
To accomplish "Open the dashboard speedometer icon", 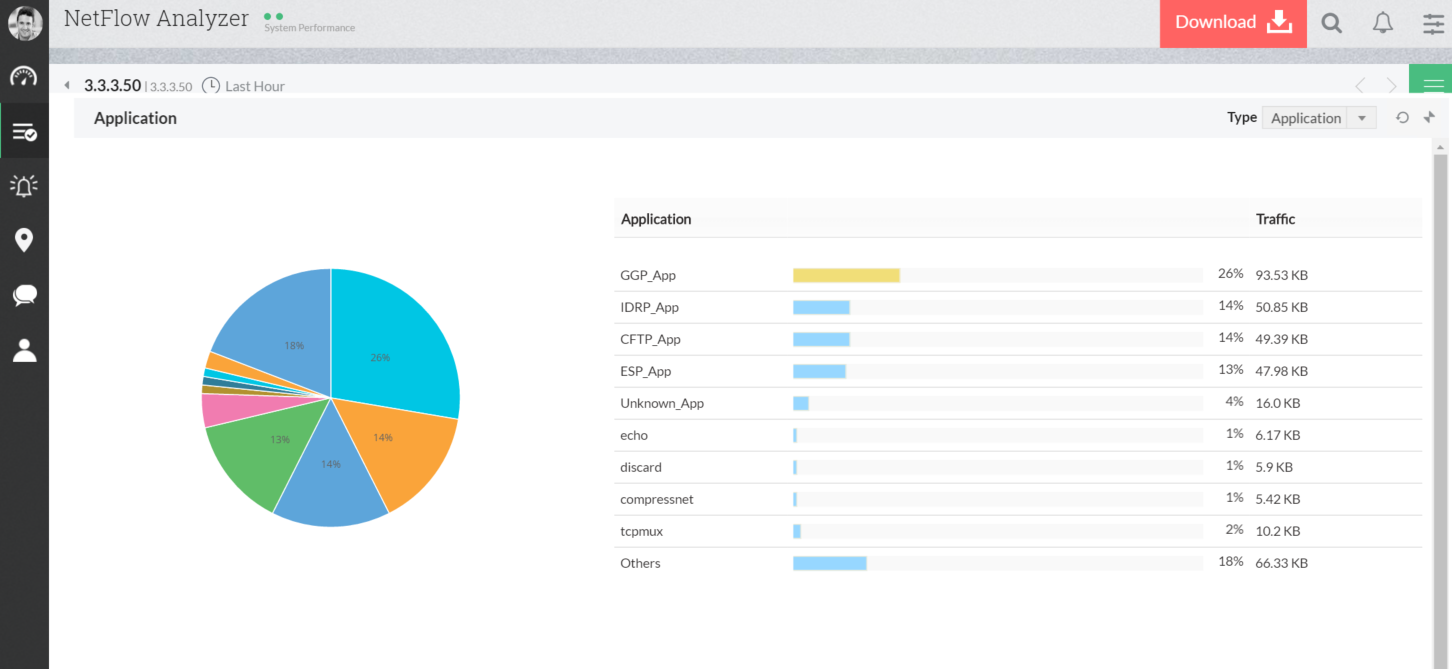I will coord(24,76).
